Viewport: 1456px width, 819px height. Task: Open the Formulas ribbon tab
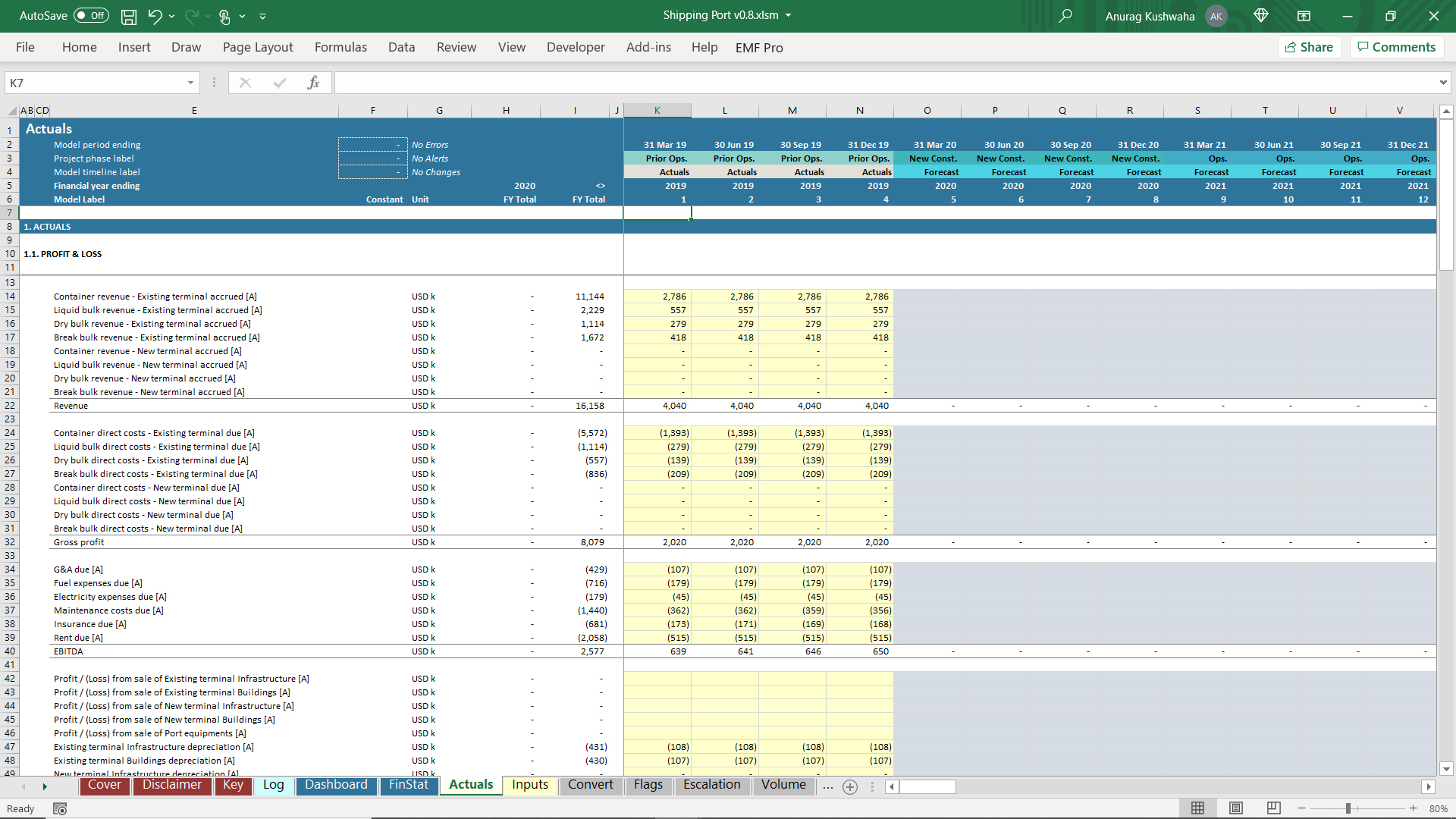(340, 47)
